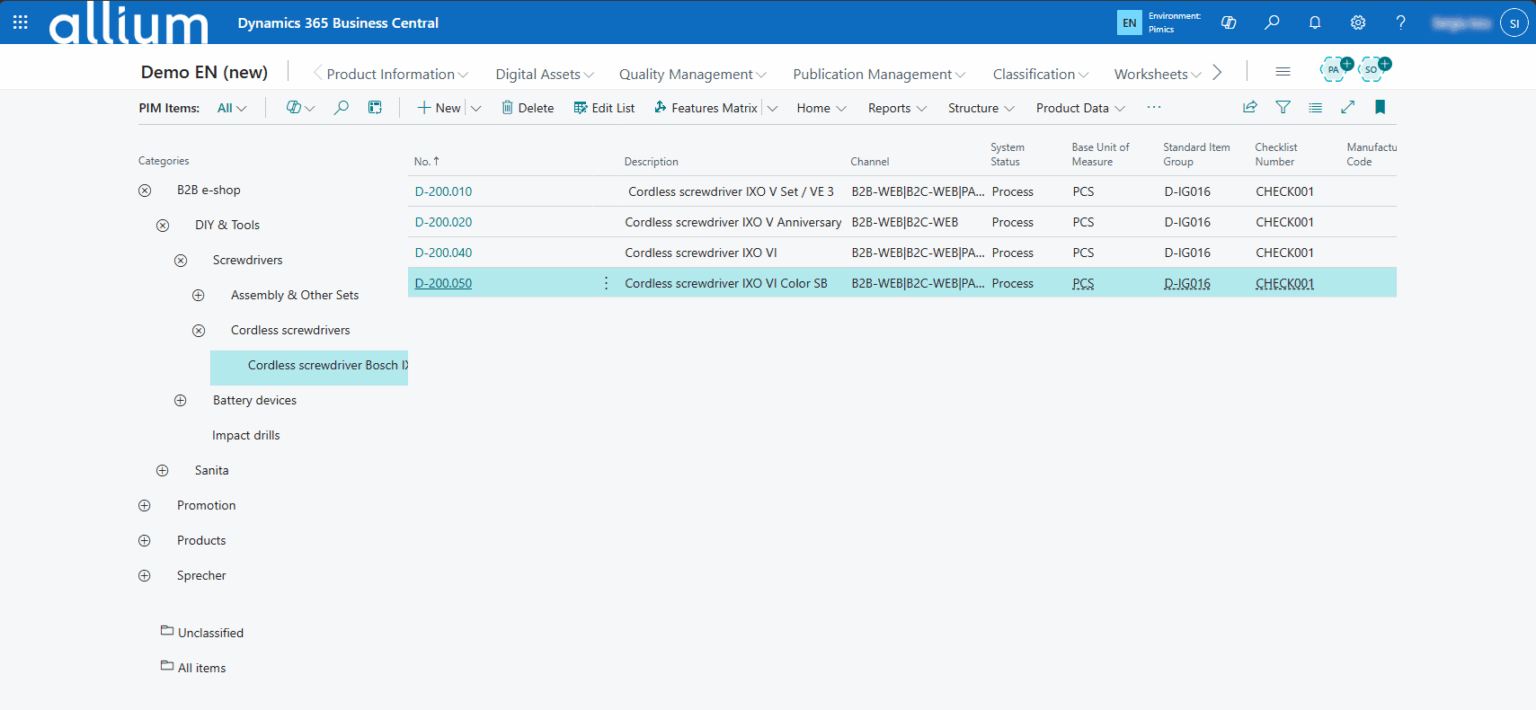
Task: Open item D-200.020 link
Action: tap(443, 222)
